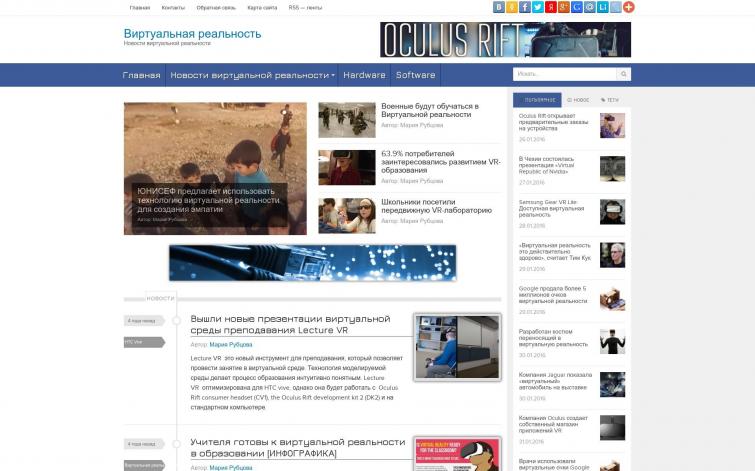Click the Виртуальная реальность tag next to Учителя article
The width and height of the screenshot is (755, 471).
pos(144,466)
